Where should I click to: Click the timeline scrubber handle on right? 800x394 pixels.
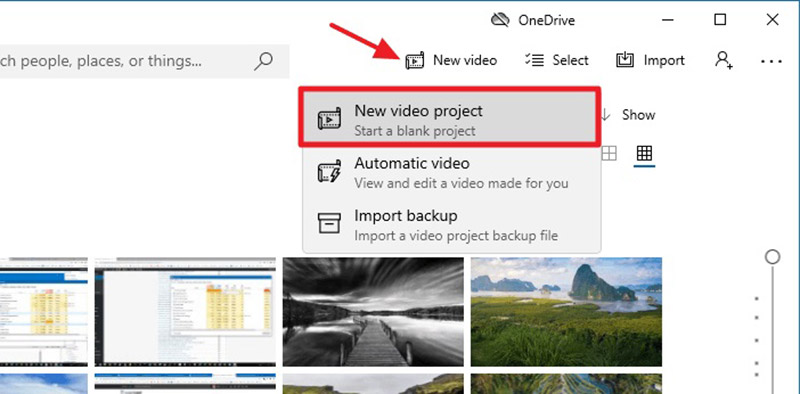pos(772,257)
